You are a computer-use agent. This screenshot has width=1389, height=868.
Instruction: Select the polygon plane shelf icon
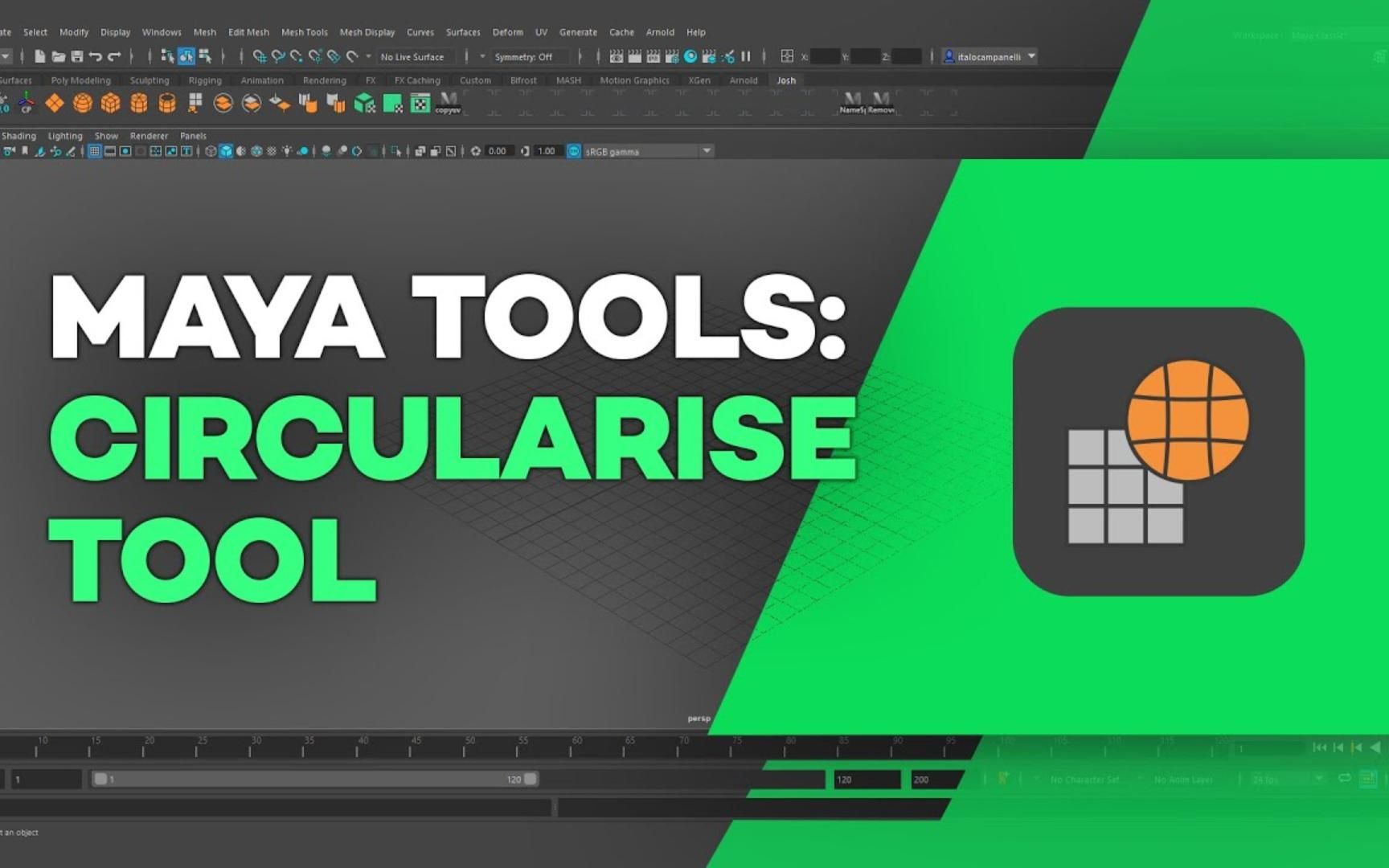tap(55, 103)
